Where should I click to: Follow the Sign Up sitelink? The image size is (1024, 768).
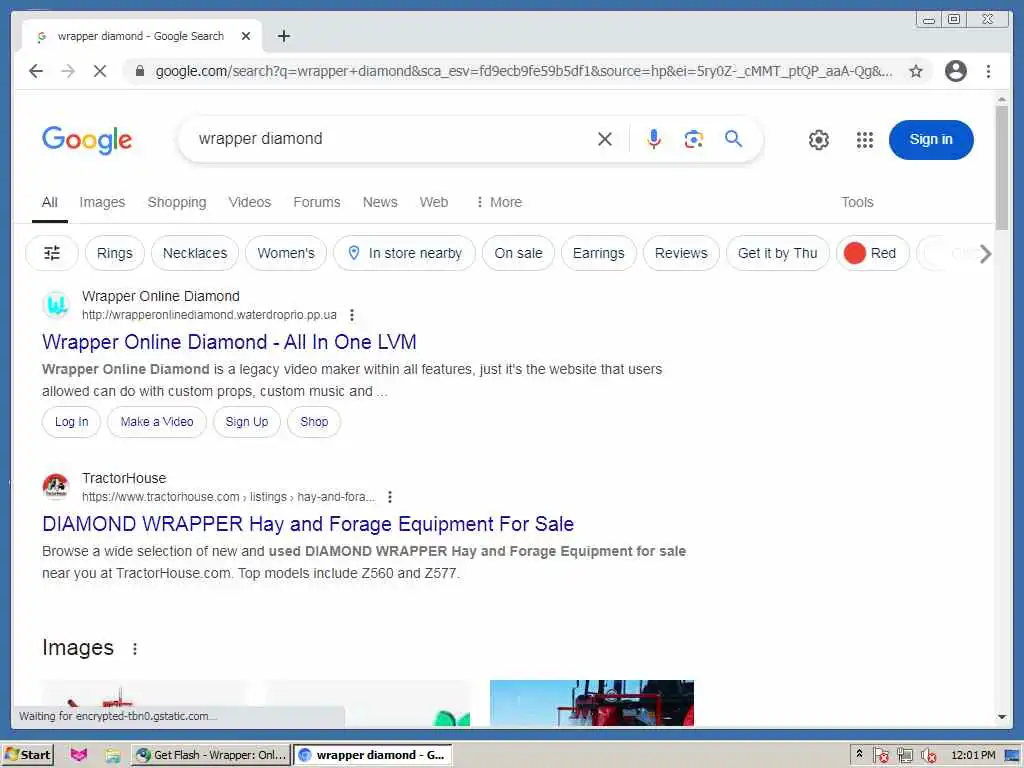246,422
